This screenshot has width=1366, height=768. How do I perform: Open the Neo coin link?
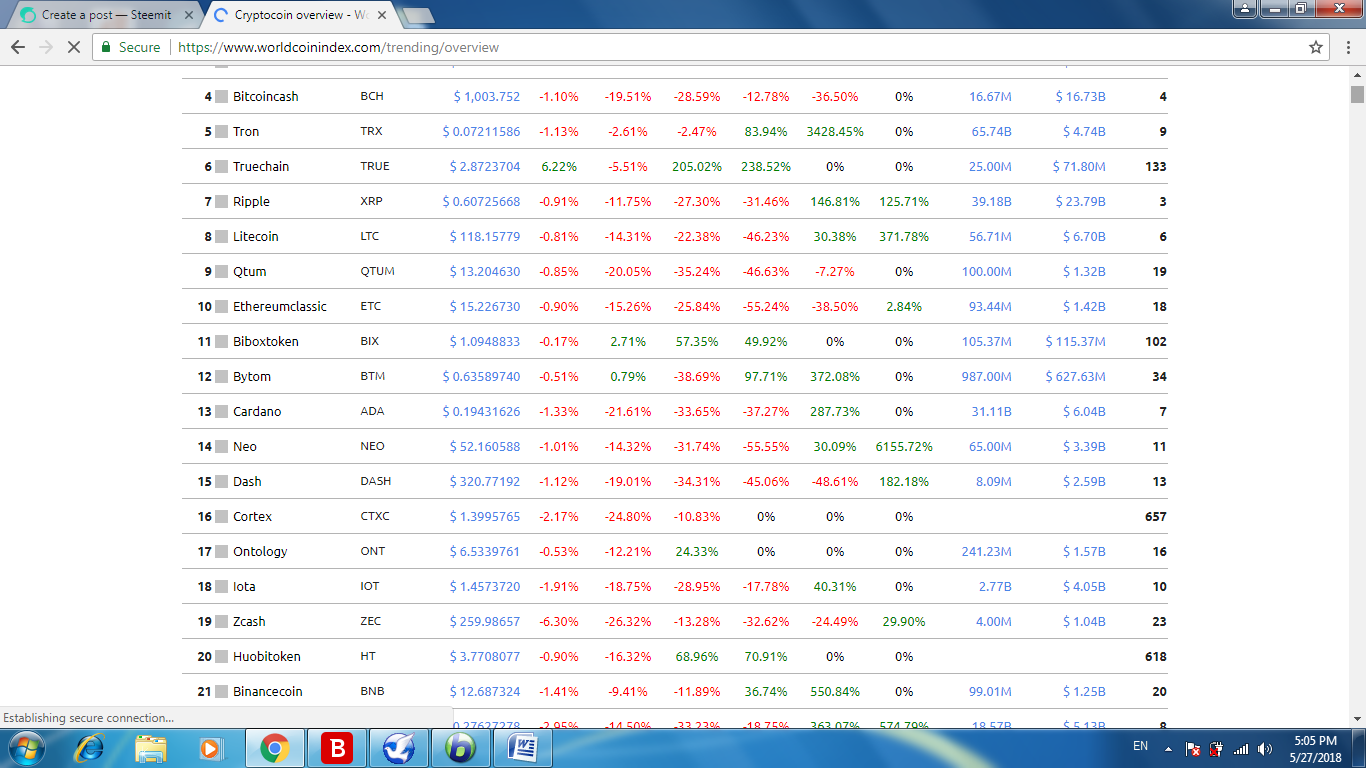click(245, 447)
